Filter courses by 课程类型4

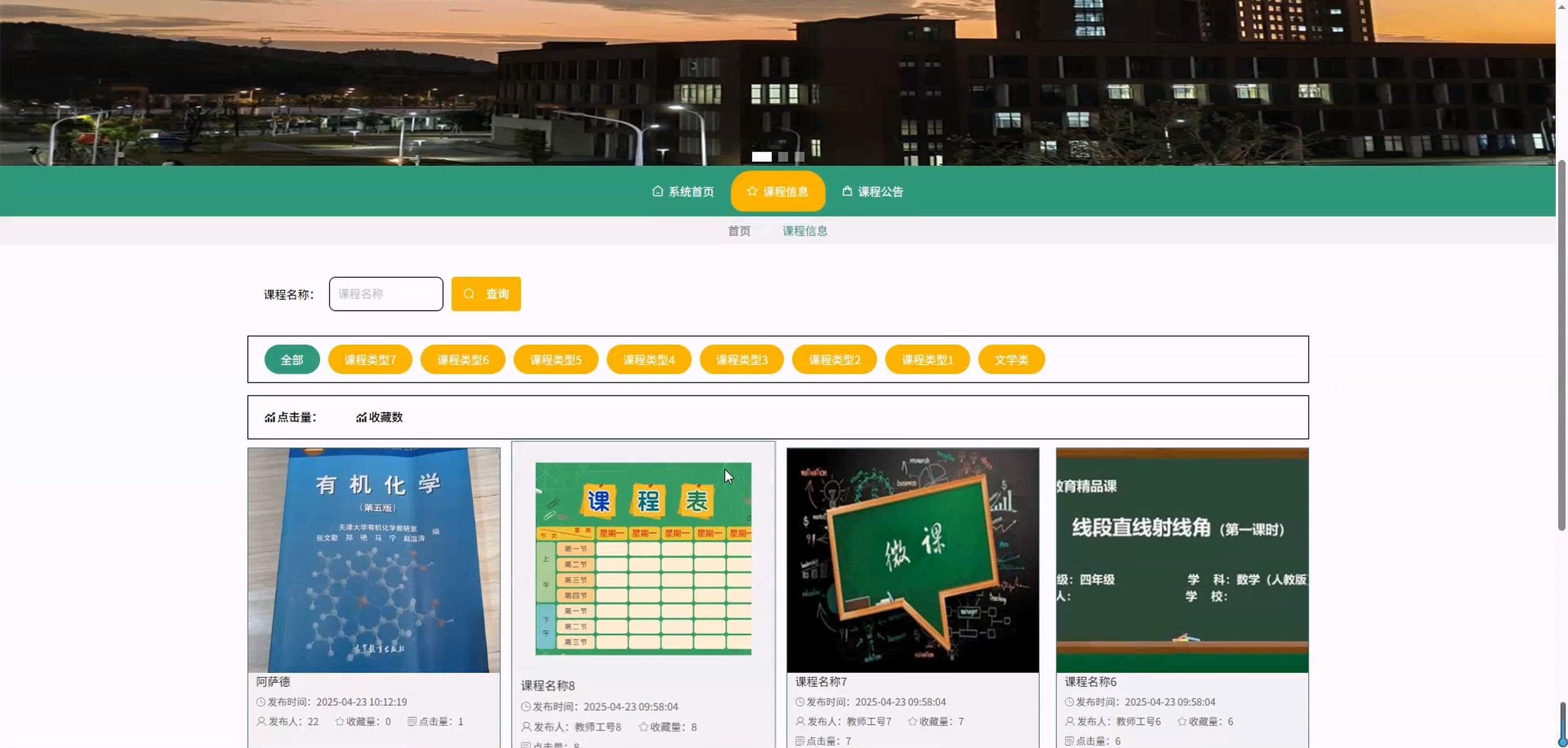(648, 360)
